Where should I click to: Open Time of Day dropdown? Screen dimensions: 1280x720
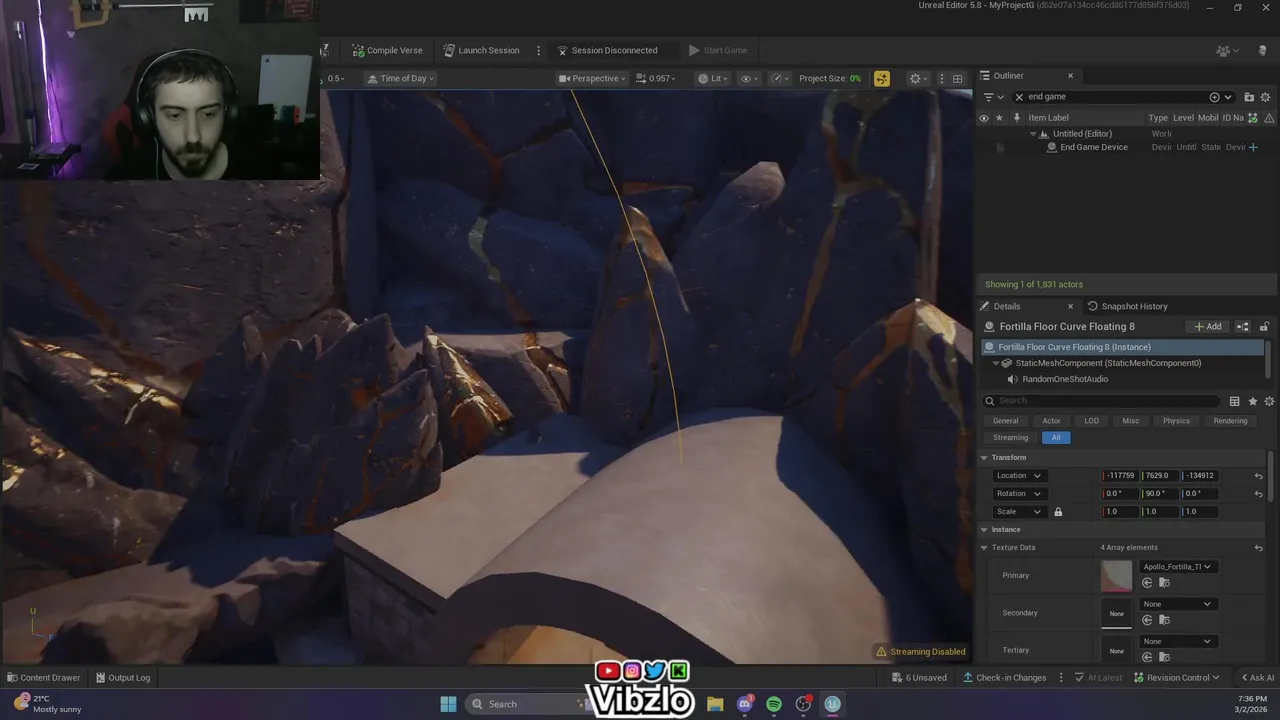coord(400,78)
